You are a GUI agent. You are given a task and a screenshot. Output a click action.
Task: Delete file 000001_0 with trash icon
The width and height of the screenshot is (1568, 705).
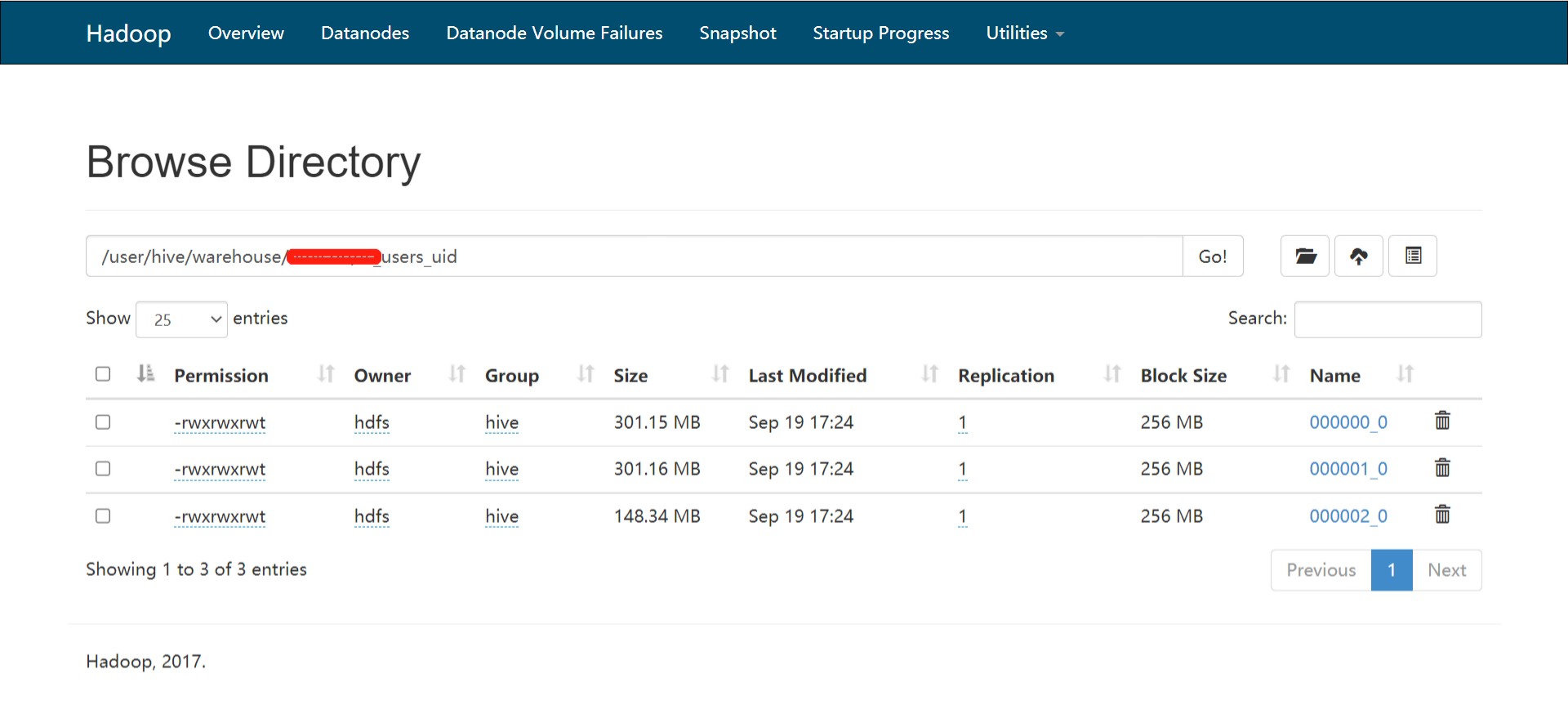point(1442,467)
